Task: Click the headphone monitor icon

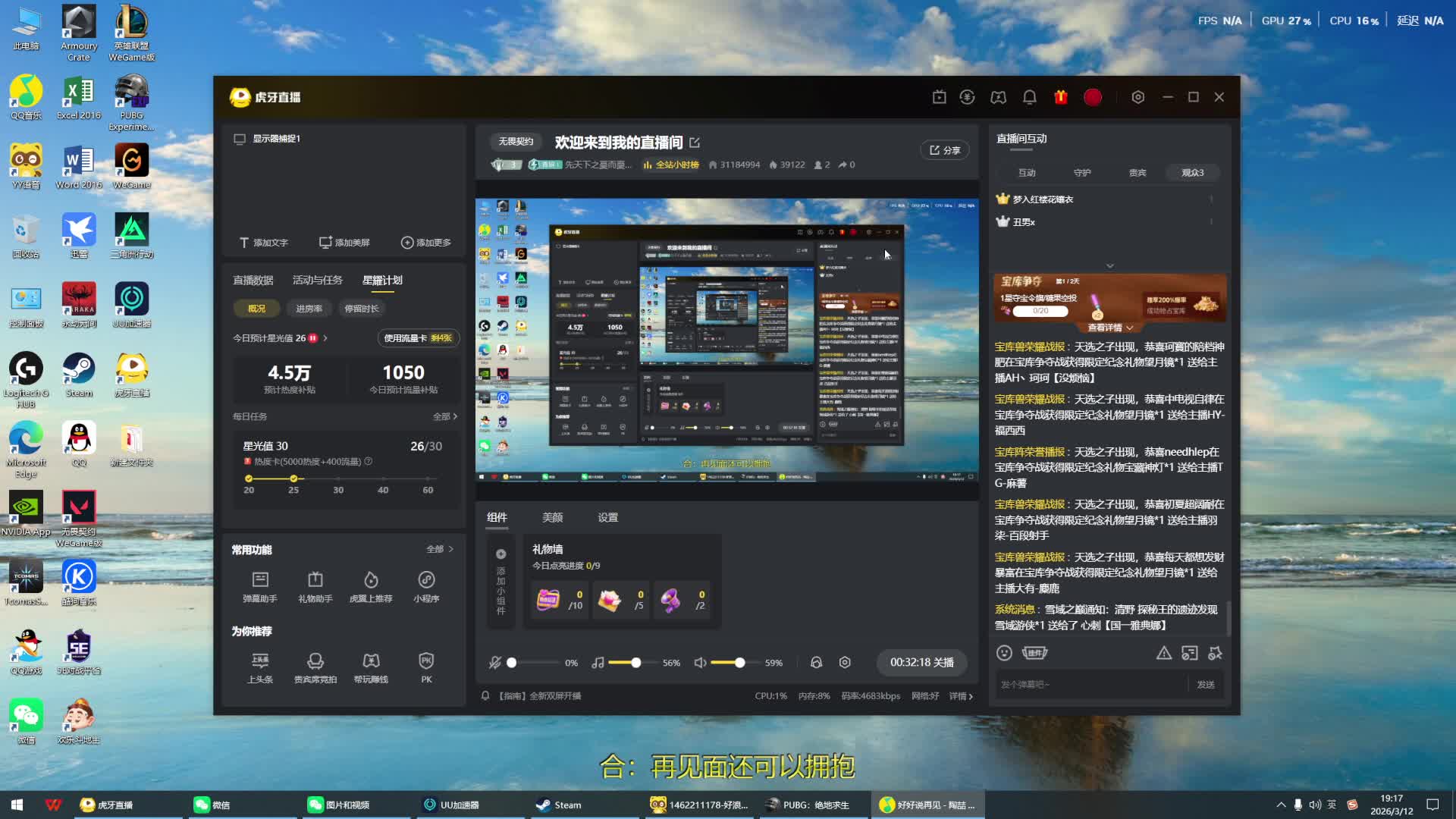Action: point(816,662)
